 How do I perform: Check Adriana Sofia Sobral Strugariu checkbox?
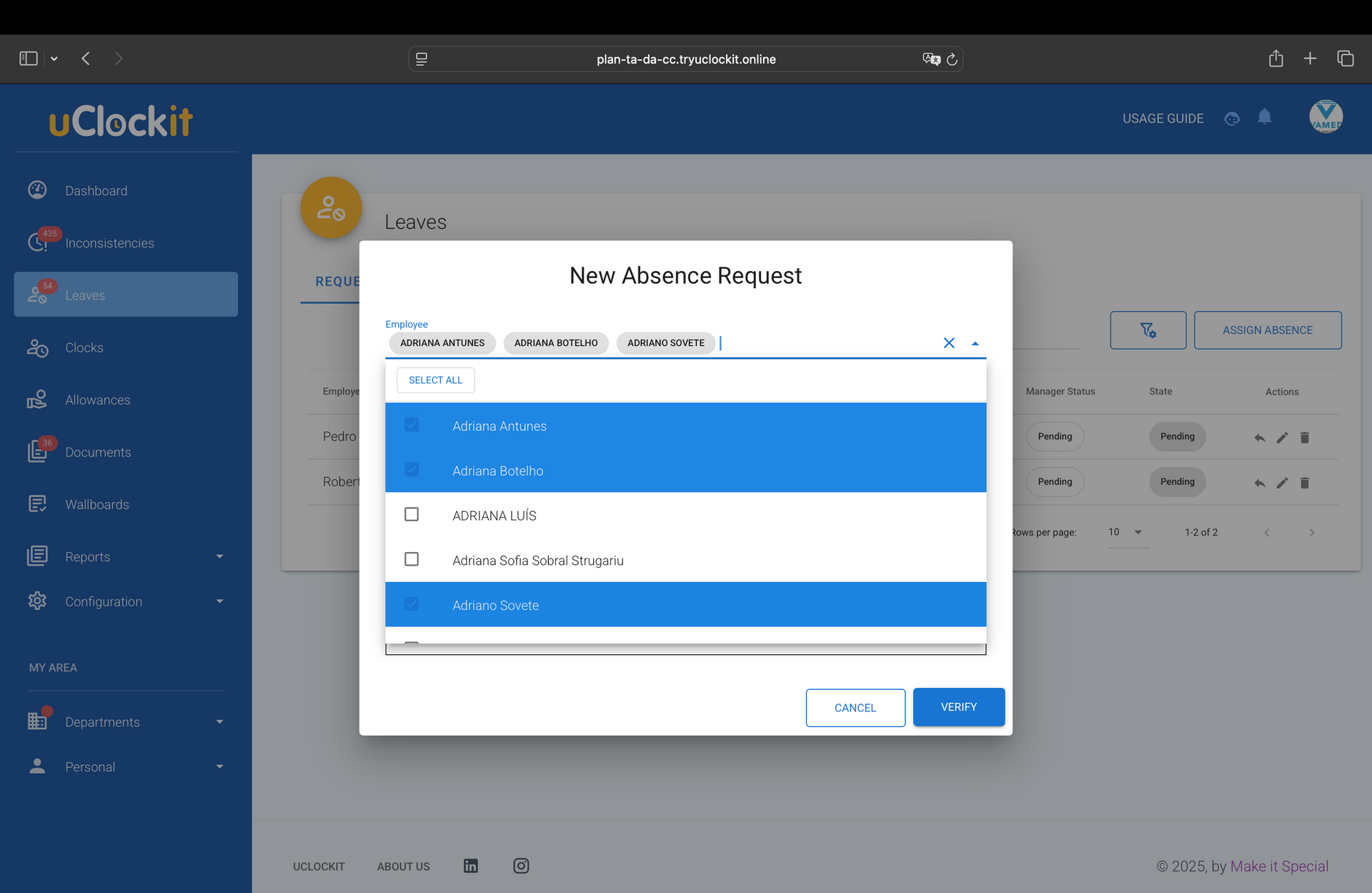(x=412, y=559)
